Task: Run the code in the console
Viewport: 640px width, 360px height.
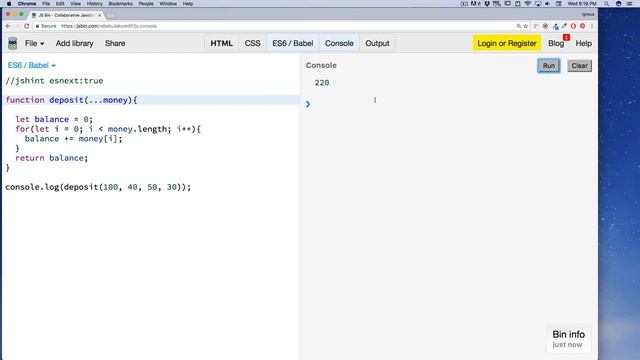Action: (549, 66)
